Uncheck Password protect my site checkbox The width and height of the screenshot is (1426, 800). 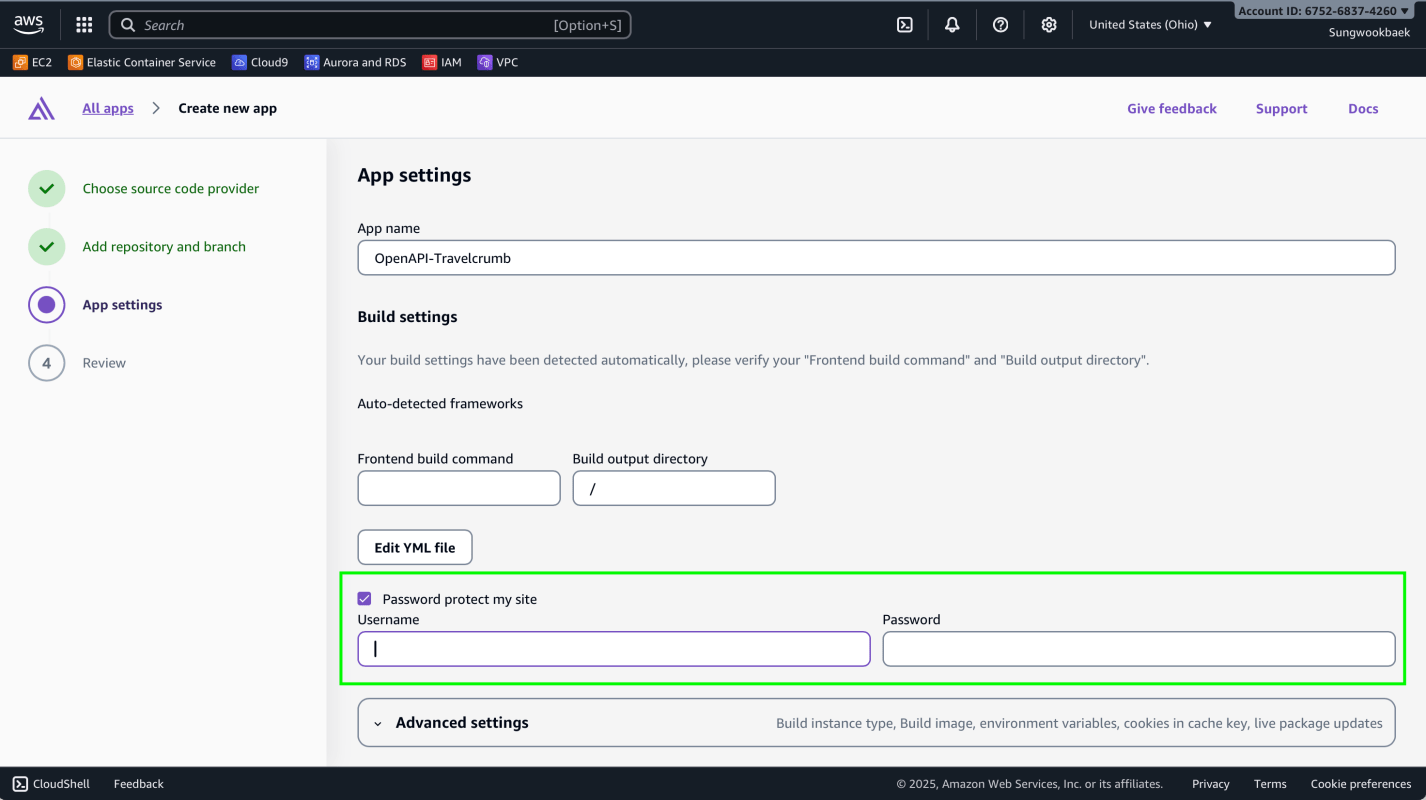click(x=364, y=599)
